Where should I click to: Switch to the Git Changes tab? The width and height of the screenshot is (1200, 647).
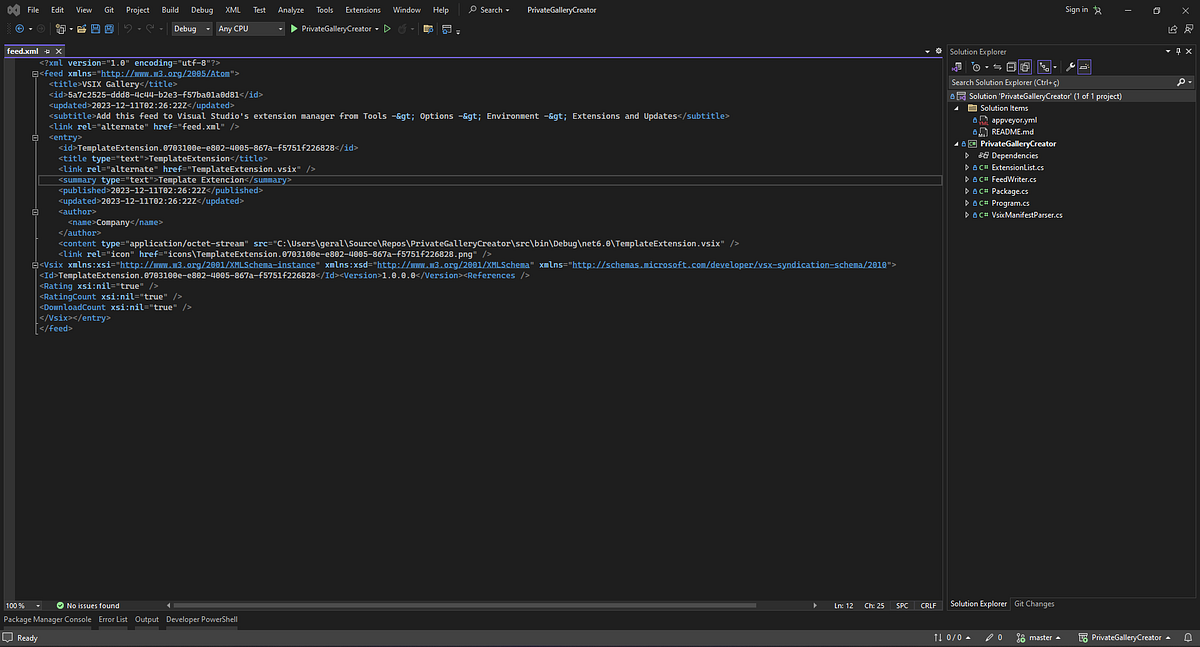click(x=1034, y=603)
